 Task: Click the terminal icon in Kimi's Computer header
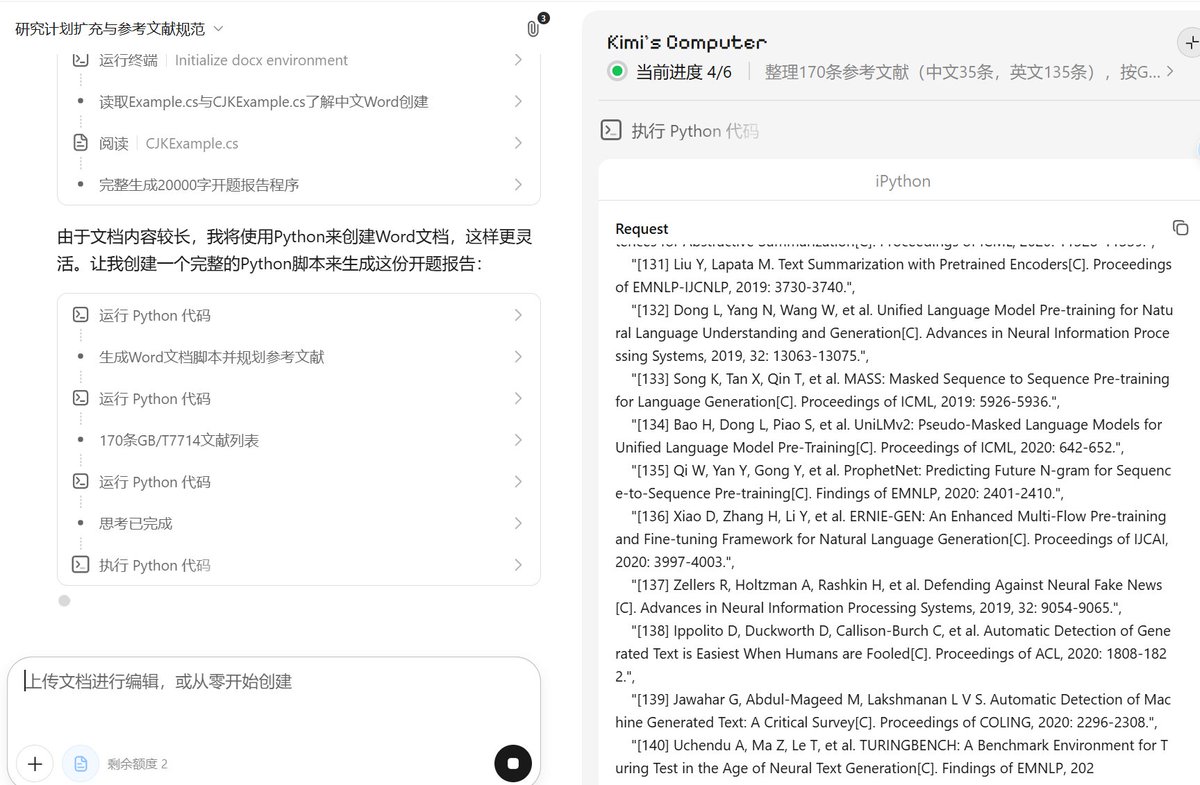click(x=610, y=131)
